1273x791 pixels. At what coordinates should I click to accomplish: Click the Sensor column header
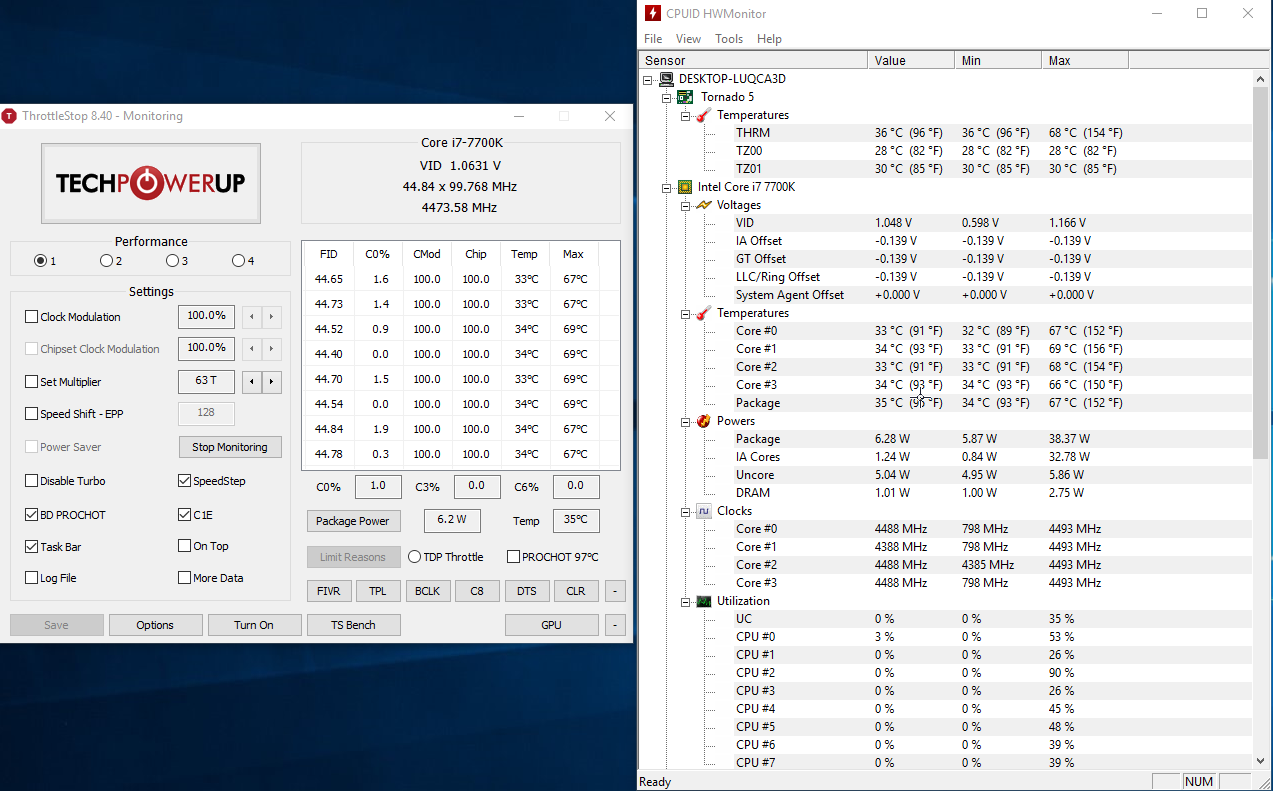pyautogui.click(x=753, y=60)
